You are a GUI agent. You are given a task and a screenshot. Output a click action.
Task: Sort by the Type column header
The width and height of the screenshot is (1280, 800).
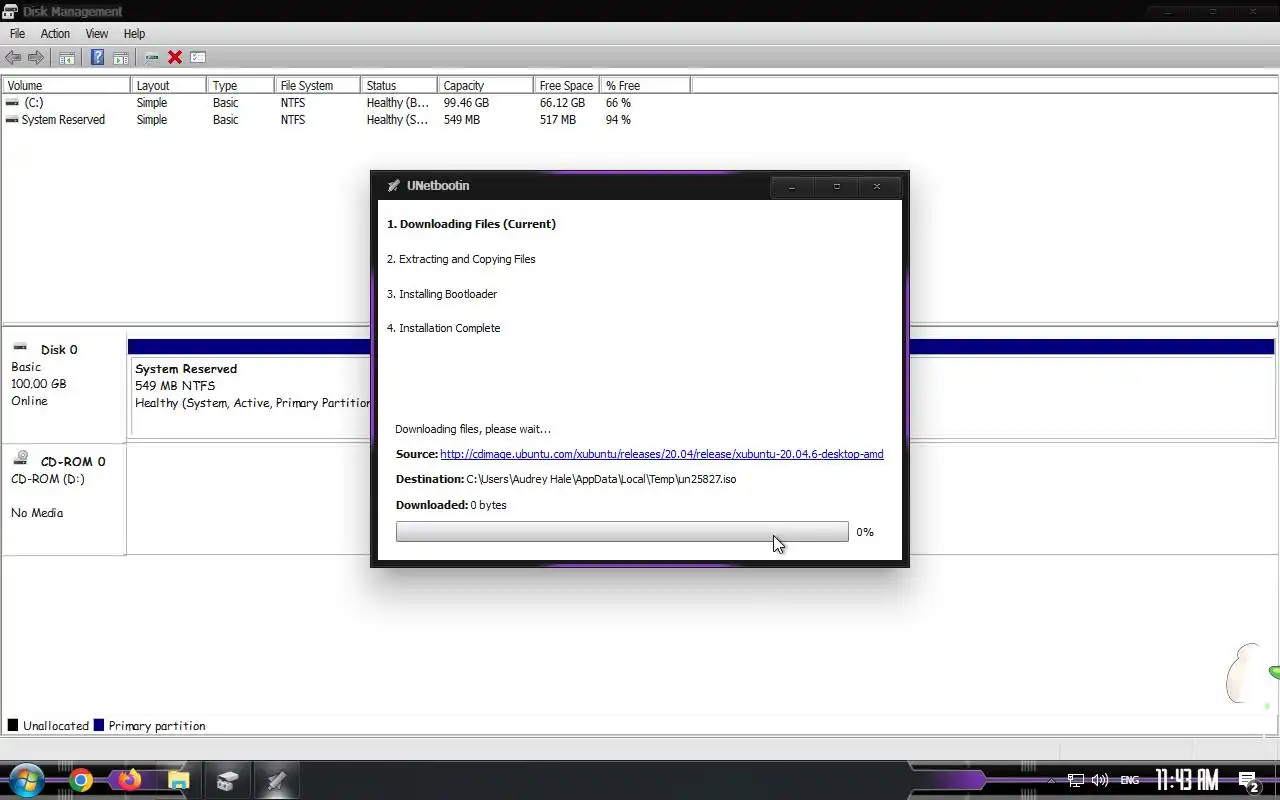tap(240, 86)
